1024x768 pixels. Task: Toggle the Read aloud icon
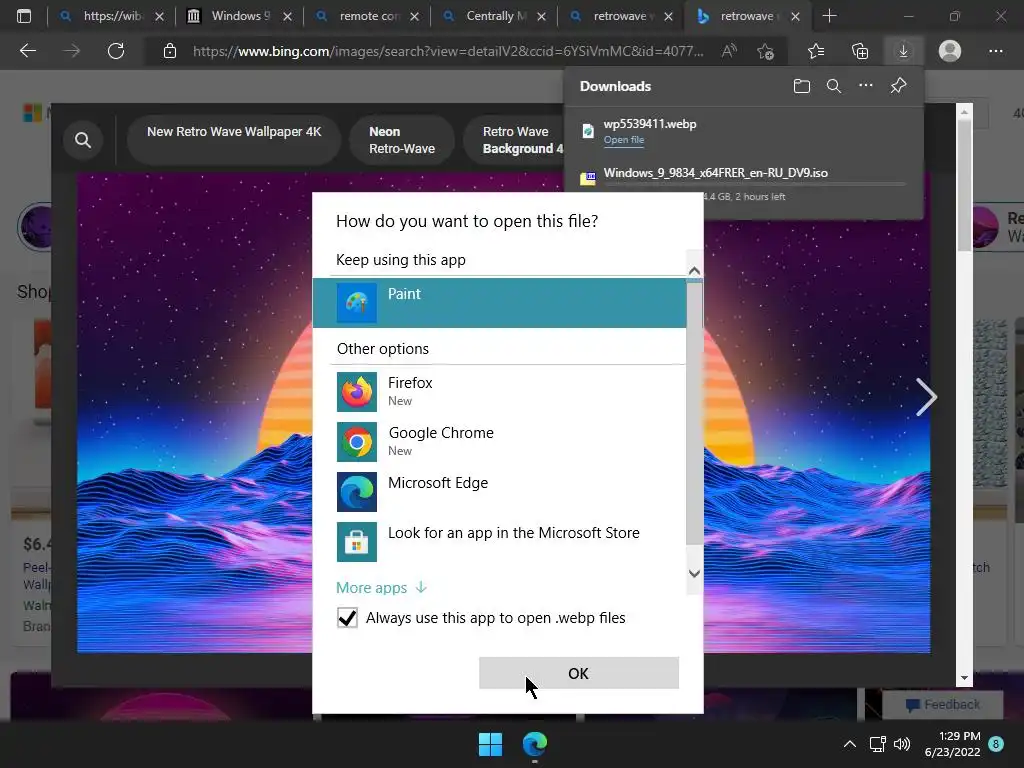[x=729, y=51]
